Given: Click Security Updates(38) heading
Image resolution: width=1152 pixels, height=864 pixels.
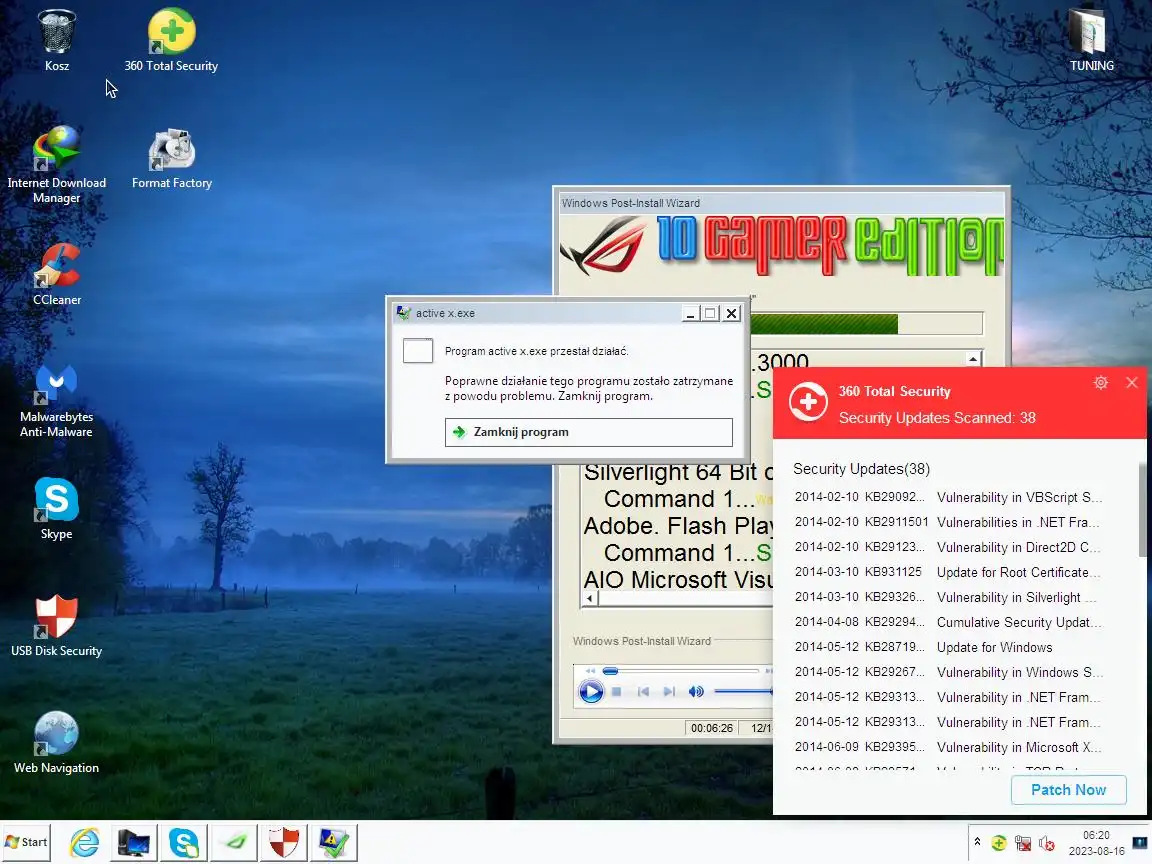Looking at the screenshot, I should pos(861,469).
